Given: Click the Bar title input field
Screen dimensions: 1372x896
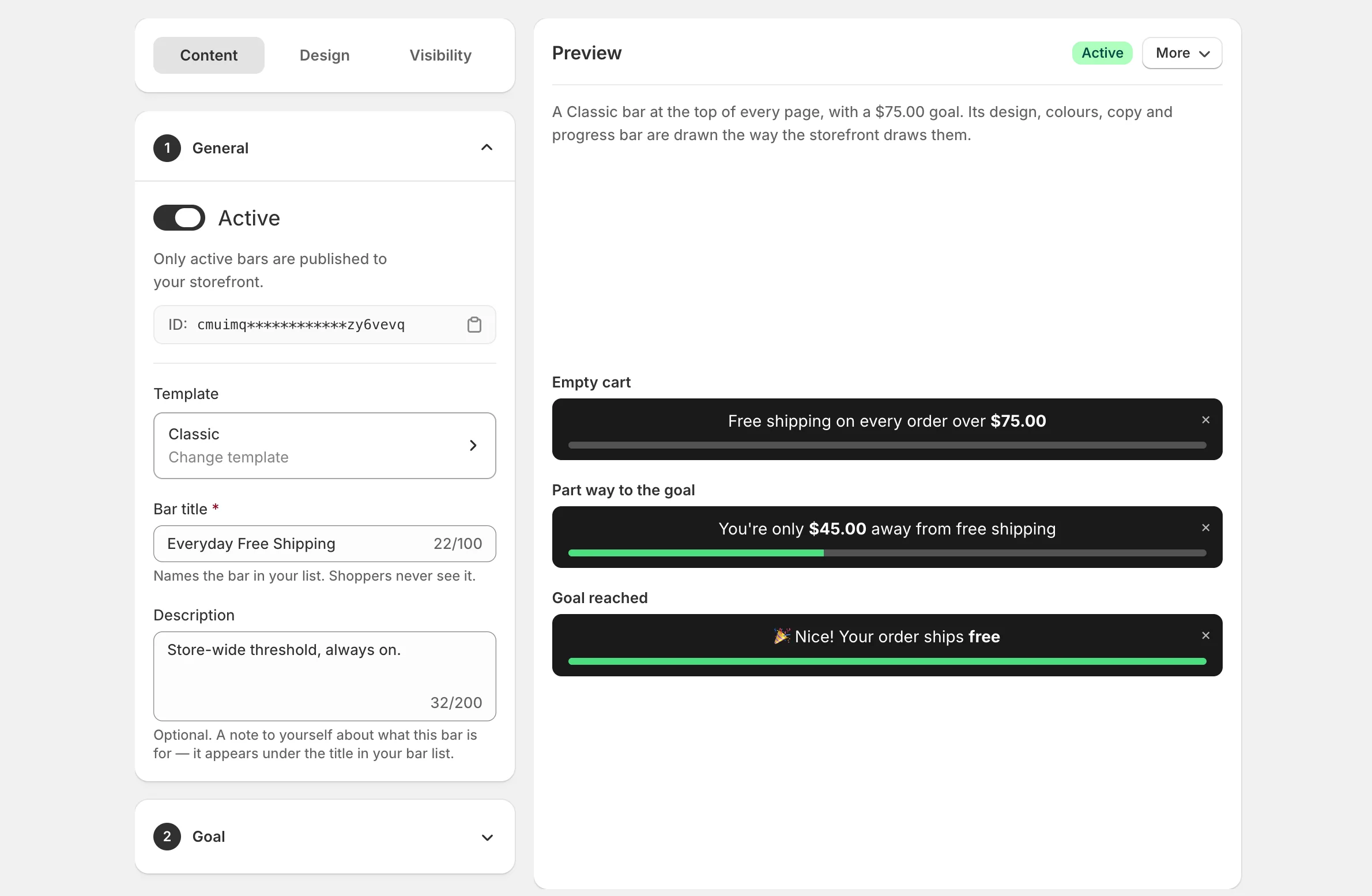Looking at the screenshot, I should 325,544.
